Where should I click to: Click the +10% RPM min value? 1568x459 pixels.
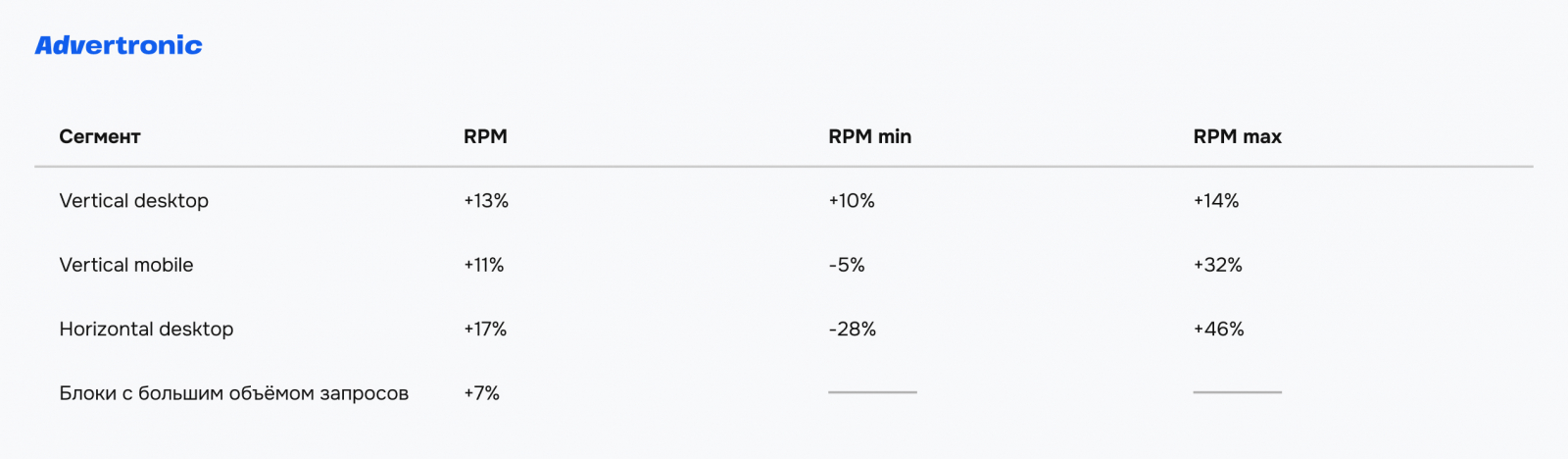point(852,201)
